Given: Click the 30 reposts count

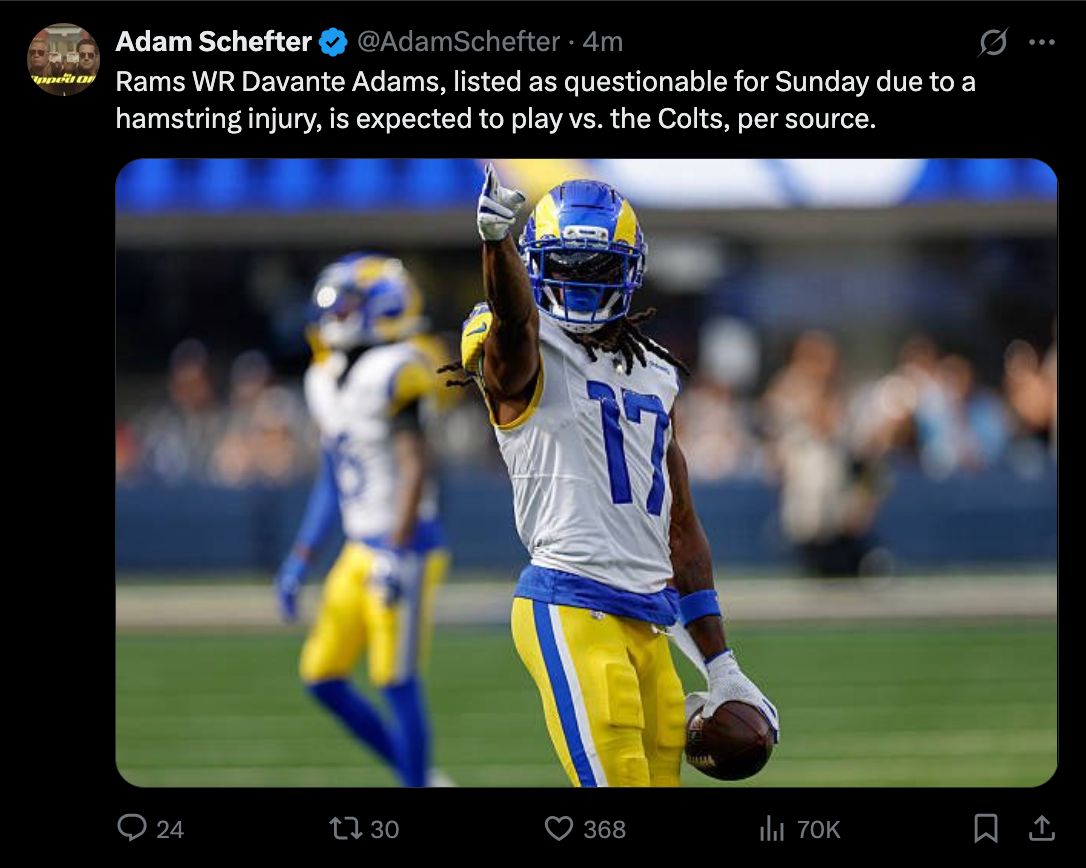Looking at the screenshot, I should pos(385,829).
